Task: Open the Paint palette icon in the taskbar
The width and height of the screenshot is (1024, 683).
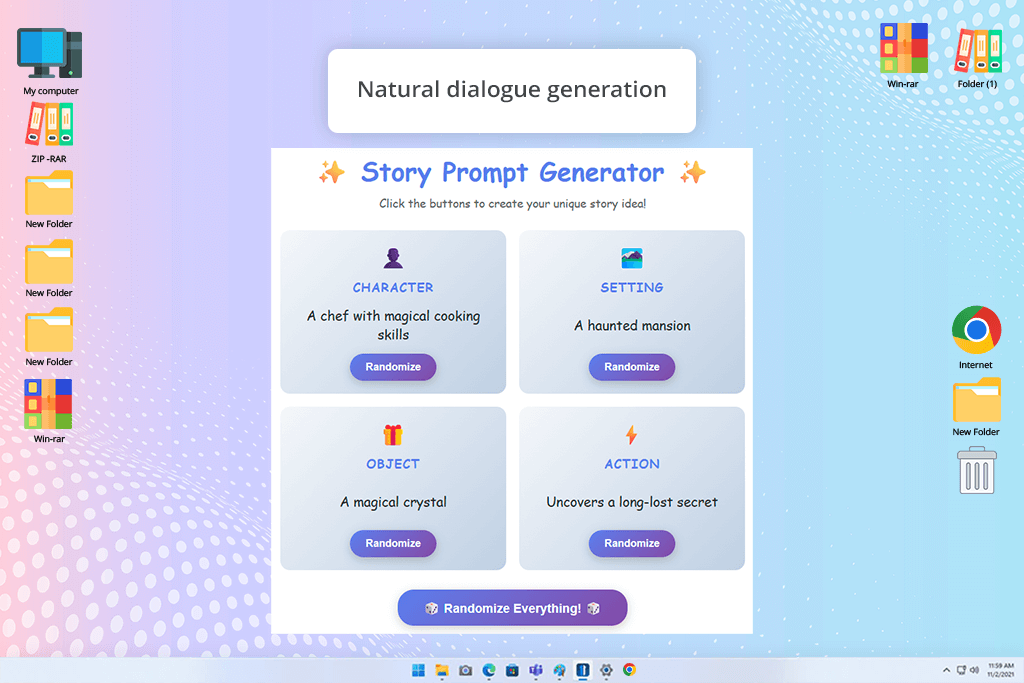Action: [560, 671]
